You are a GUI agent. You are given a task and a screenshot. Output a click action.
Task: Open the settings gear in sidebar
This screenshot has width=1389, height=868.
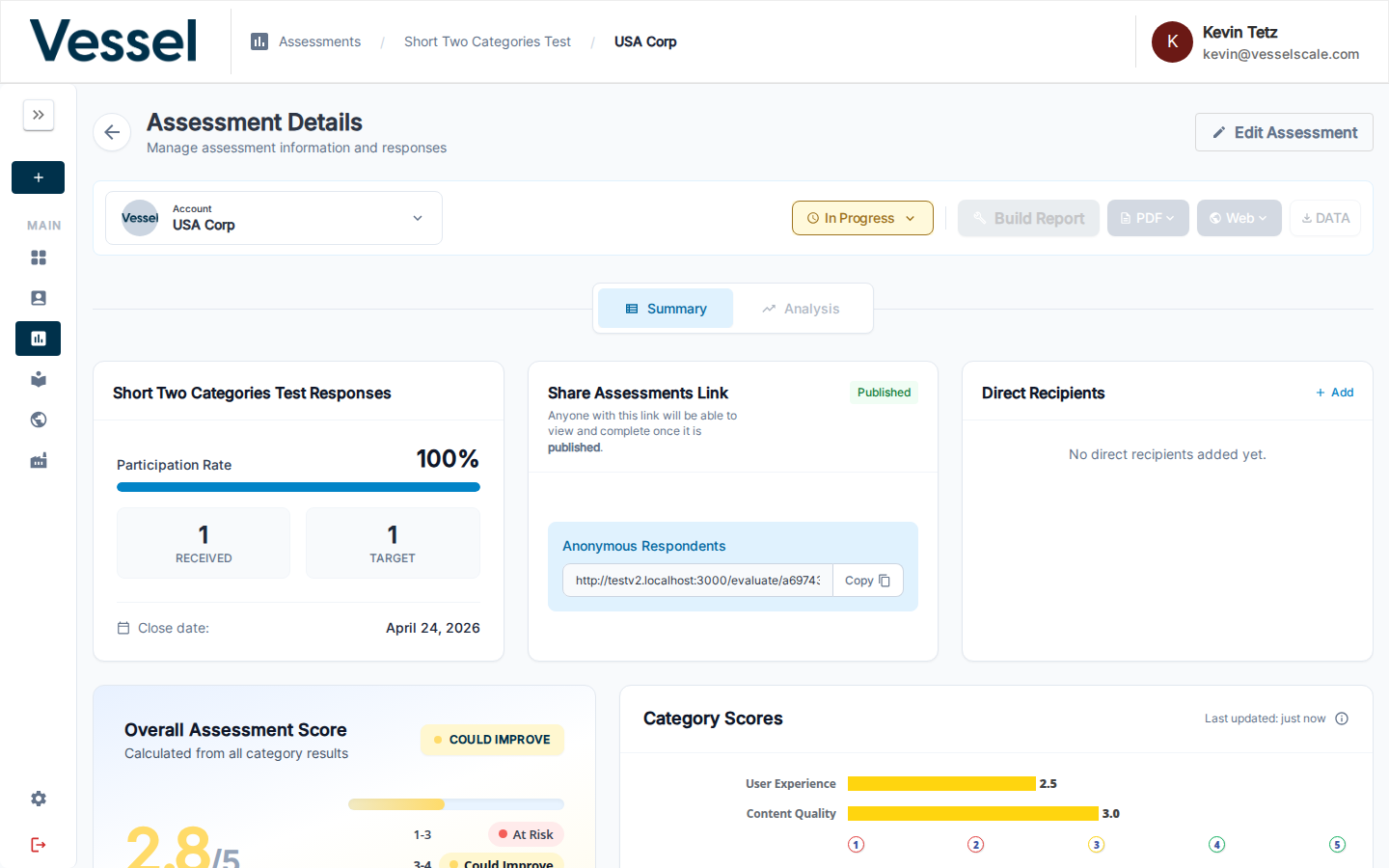click(39, 799)
